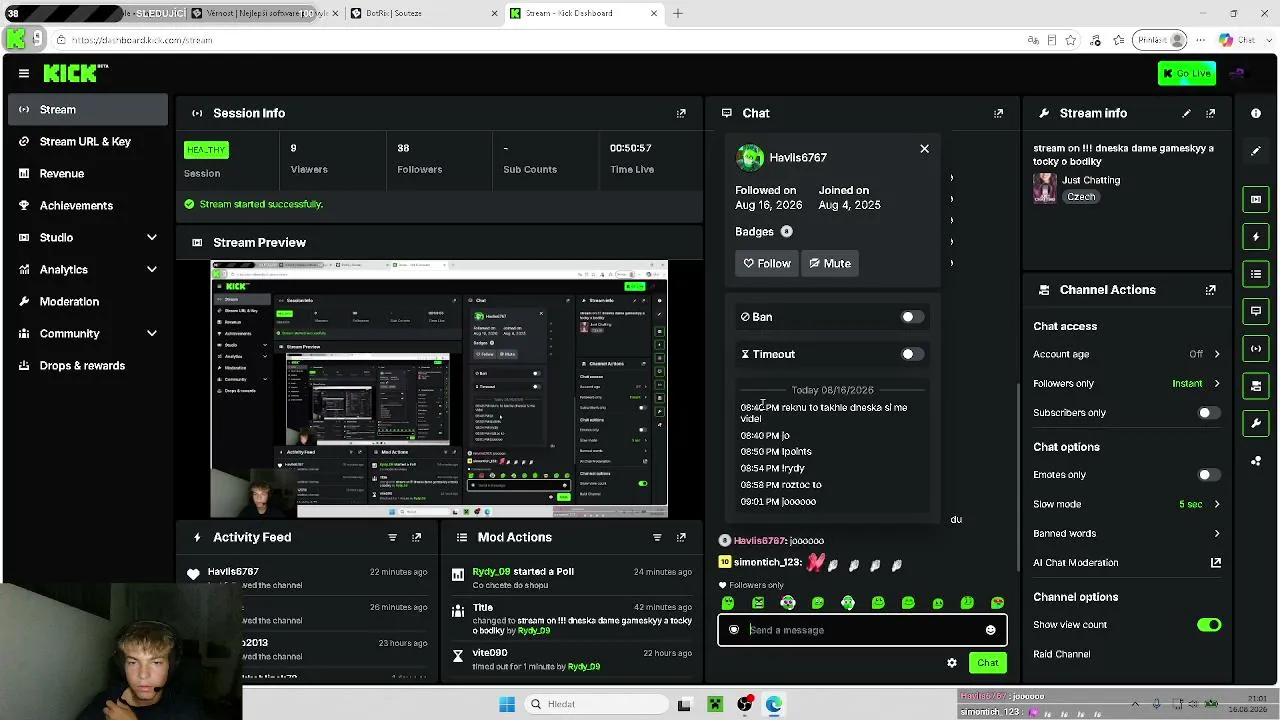Toggle the Ban switch for Havlis6767
This screenshot has height=720, width=1280.
[912, 317]
